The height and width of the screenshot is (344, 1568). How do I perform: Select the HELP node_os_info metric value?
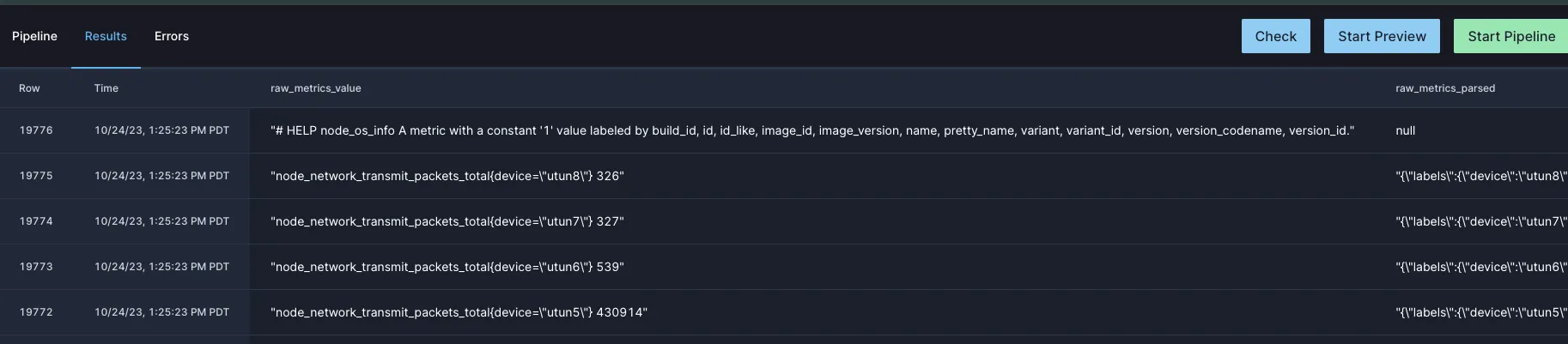(811, 130)
